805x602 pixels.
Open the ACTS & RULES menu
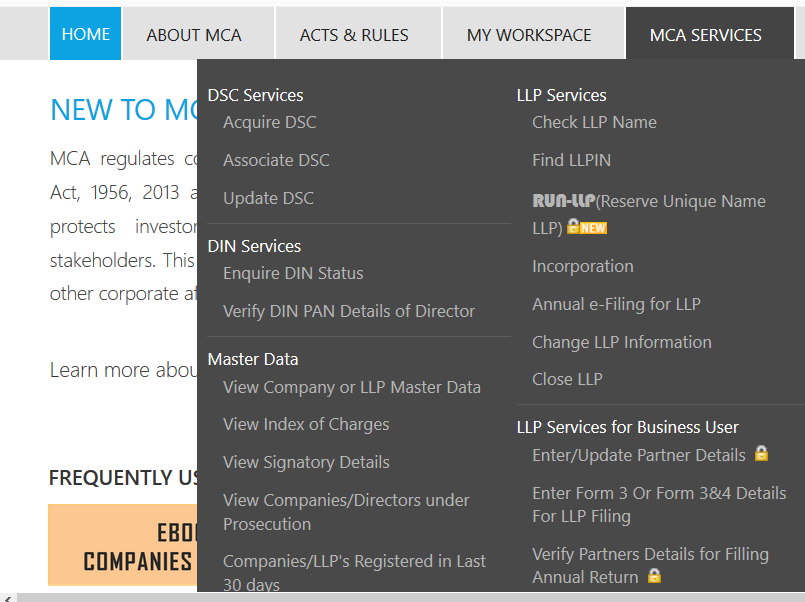coord(354,35)
